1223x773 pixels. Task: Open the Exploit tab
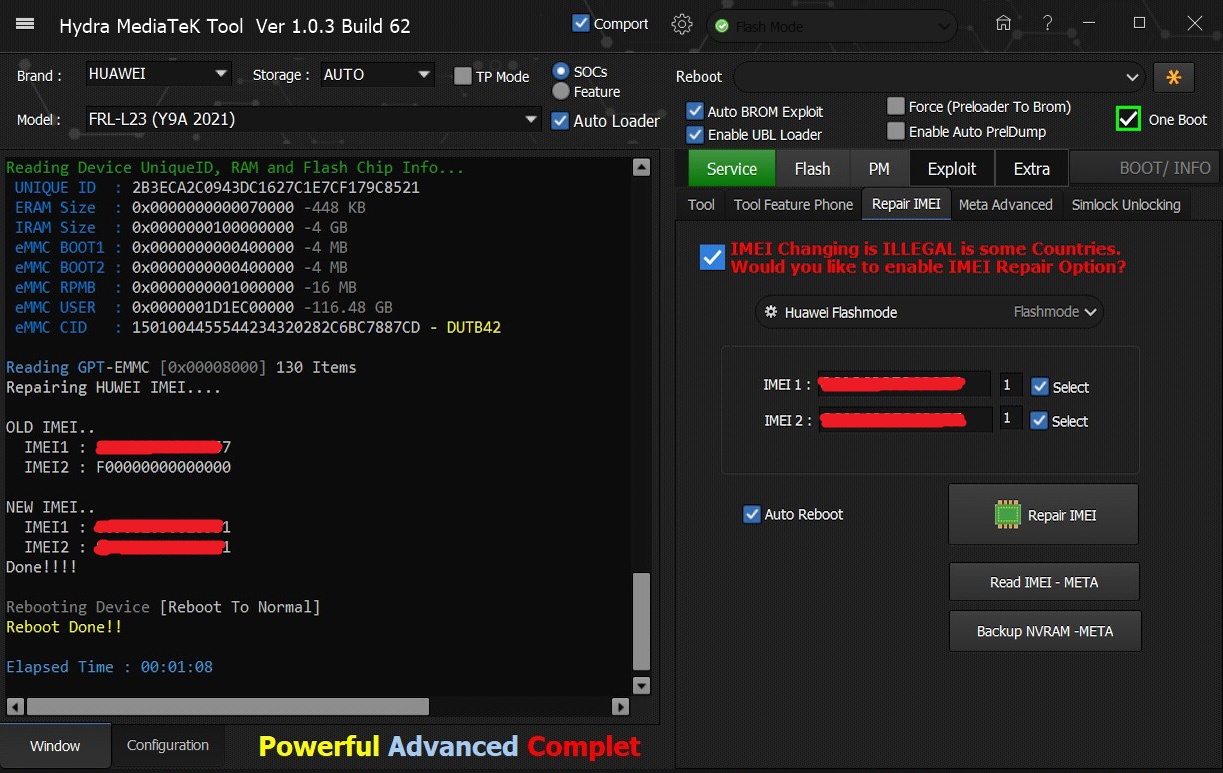coord(951,168)
